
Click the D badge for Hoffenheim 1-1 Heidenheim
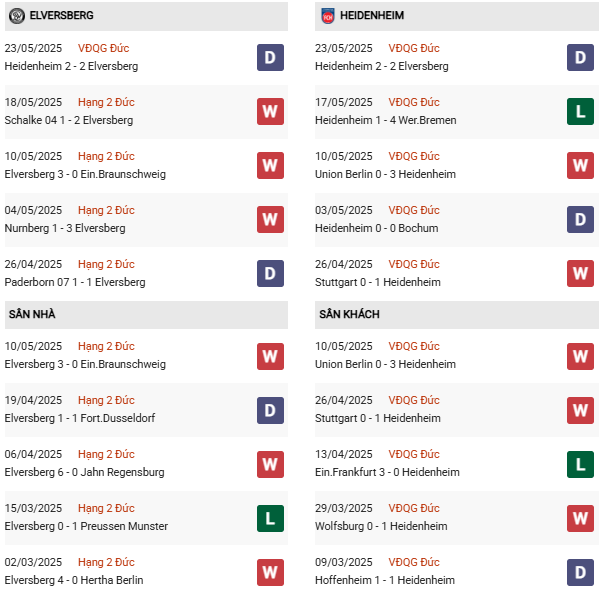[x=581, y=571]
